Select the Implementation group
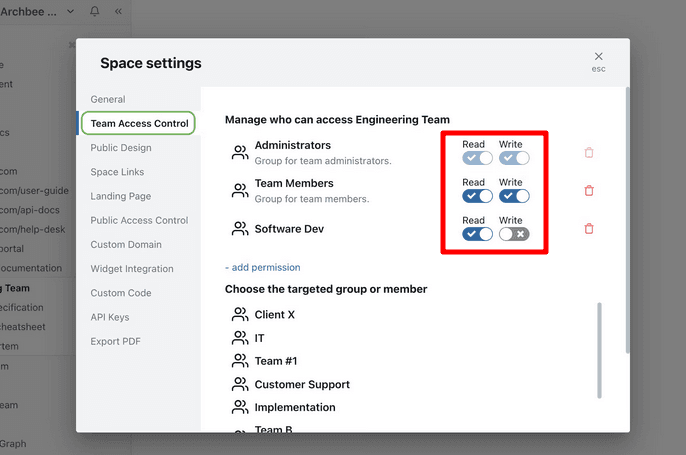Image resolution: width=686 pixels, height=455 pixels. click(x=294, y=407)
